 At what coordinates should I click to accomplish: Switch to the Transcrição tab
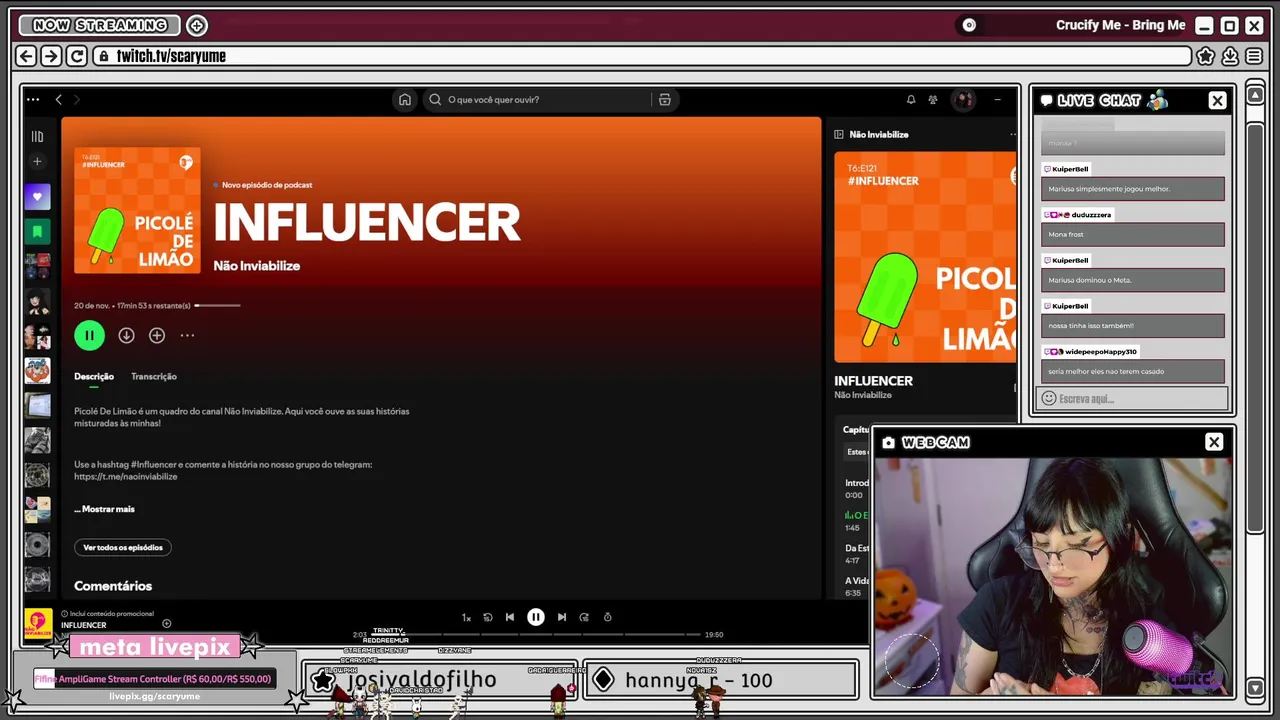coord(154,377)
